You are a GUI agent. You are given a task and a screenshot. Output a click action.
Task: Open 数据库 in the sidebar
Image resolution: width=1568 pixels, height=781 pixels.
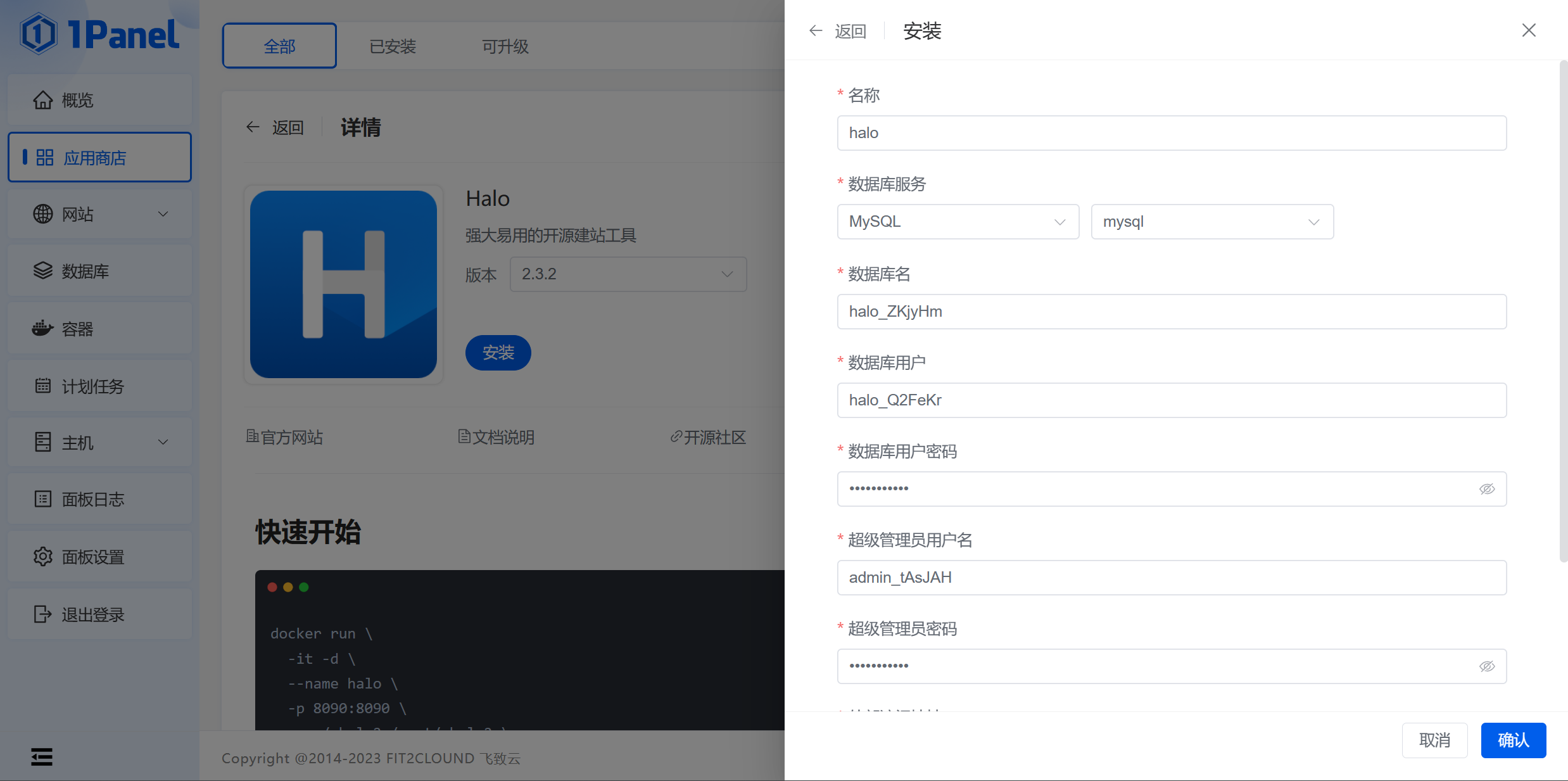pos(99,271)
